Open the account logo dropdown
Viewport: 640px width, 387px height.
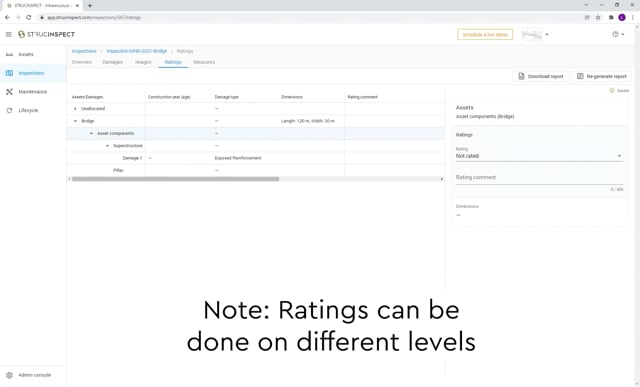tap(536, 35)
